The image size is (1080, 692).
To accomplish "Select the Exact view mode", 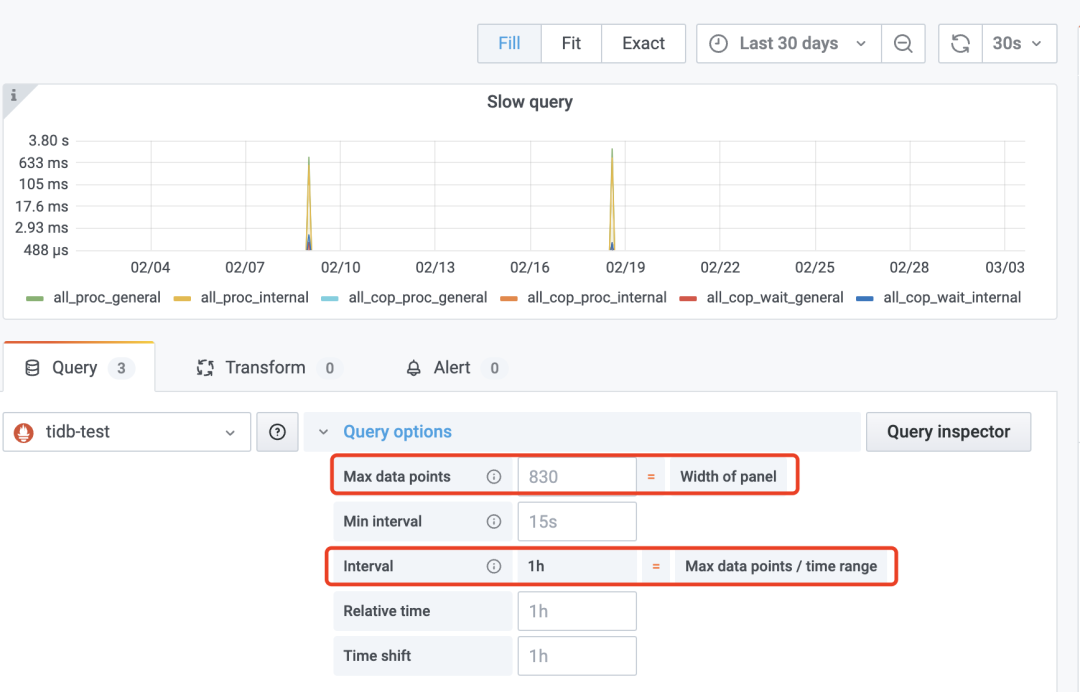I will [643, 44].
